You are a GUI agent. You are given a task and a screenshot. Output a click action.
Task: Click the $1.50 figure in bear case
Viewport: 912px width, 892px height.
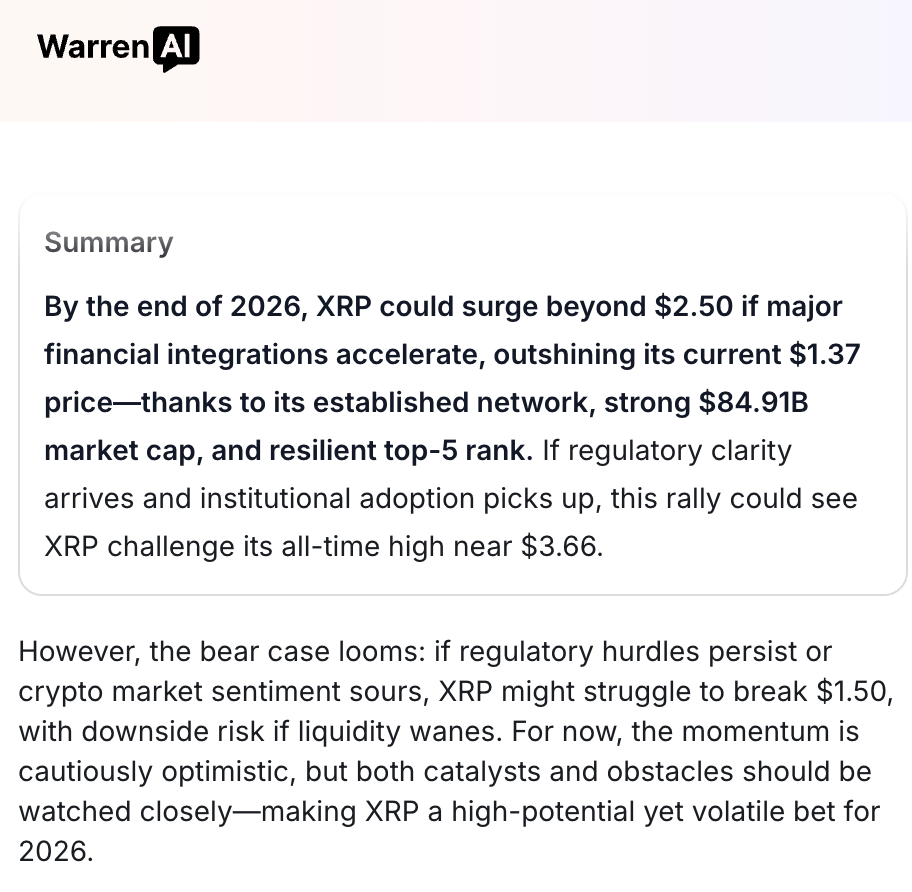854,691
